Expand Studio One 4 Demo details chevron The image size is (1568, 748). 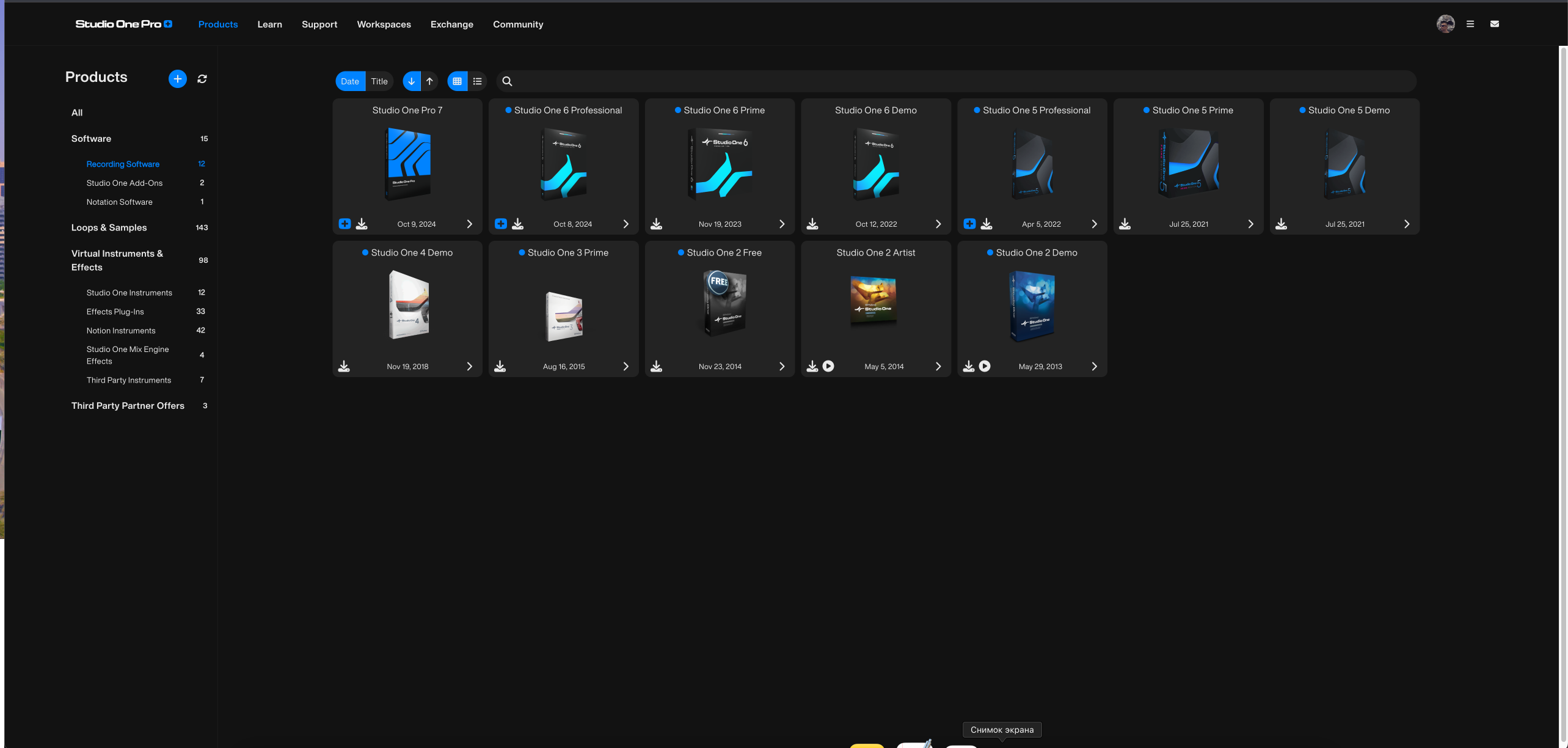click(x=469, y=366)
